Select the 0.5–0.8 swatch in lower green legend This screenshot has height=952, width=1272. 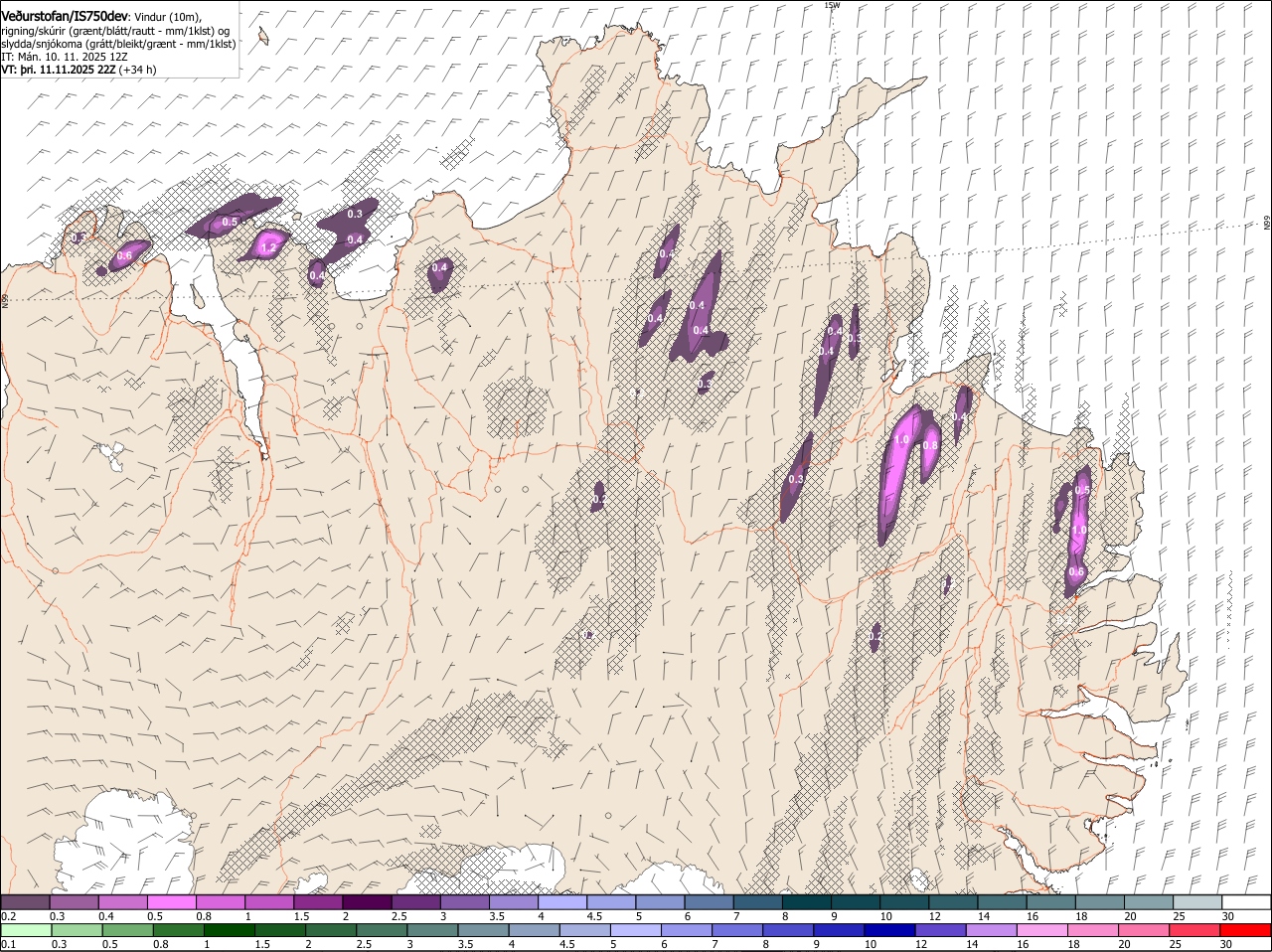pos(126,930)
